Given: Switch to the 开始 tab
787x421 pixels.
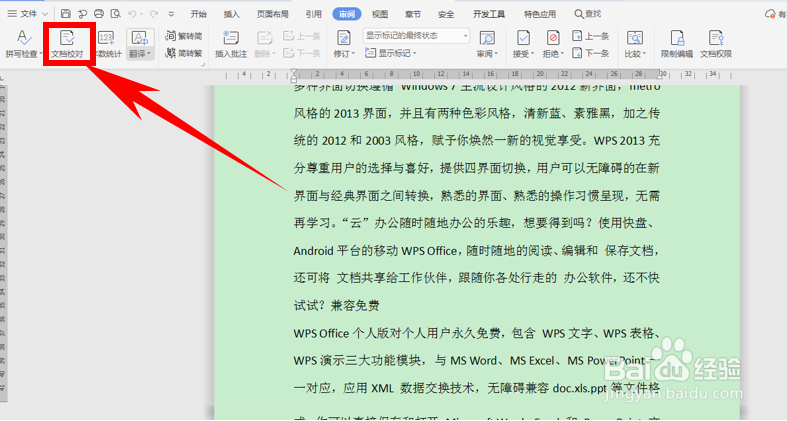Looking at the screenshot, I should pos(198,14).
